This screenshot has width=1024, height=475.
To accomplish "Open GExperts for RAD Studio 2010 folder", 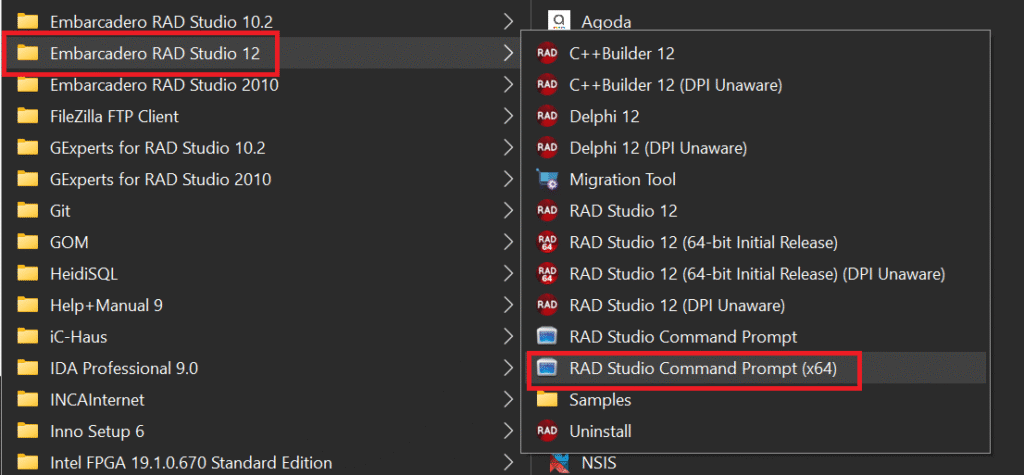I will 261,180.
